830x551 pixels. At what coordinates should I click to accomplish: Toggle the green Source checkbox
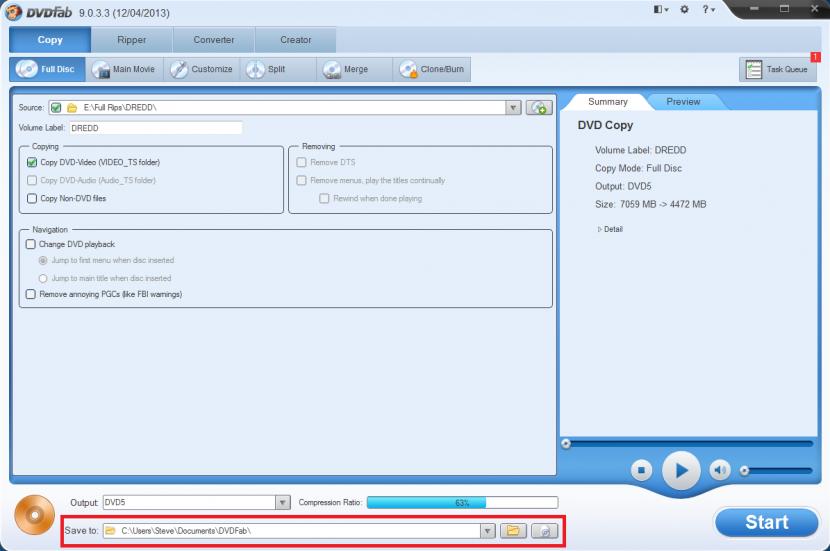56,107
